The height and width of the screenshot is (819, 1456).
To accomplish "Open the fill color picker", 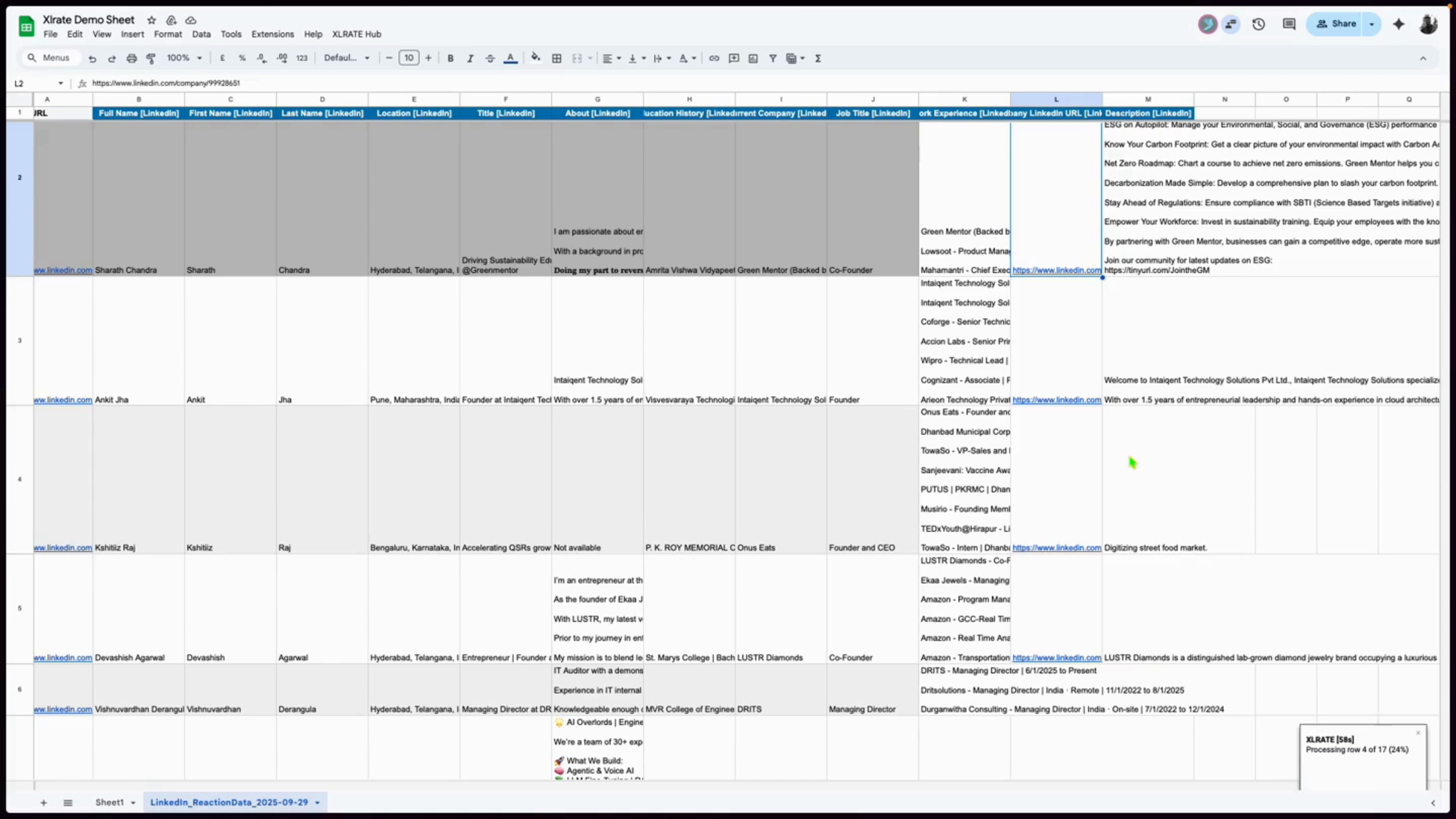I will [535, 58].
